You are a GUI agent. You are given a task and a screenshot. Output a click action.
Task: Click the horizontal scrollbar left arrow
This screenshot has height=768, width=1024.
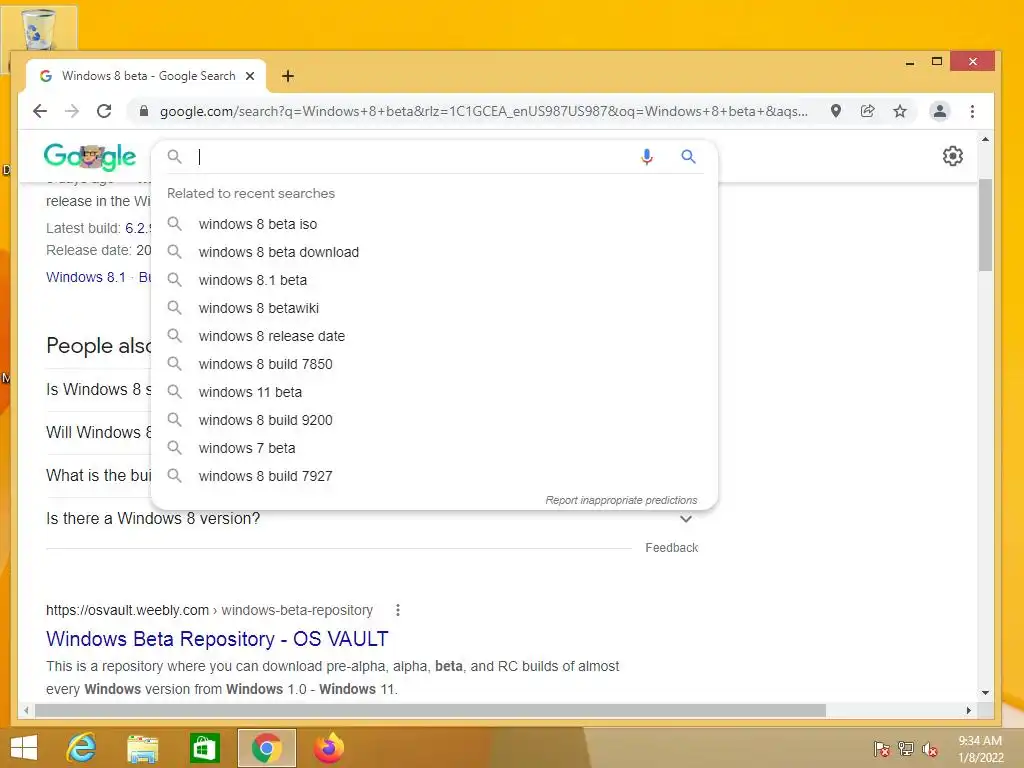(x=25, y=710)
